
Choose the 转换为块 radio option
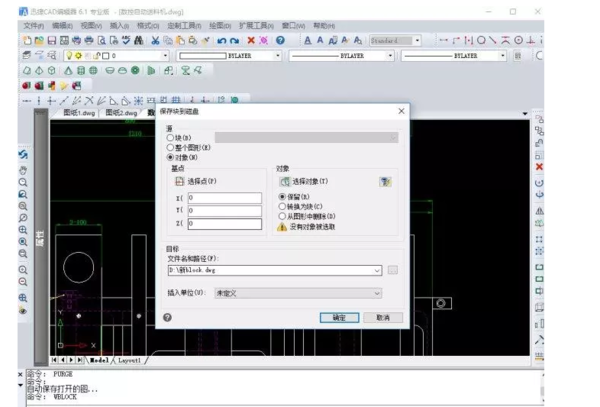(x=282, y=206)
